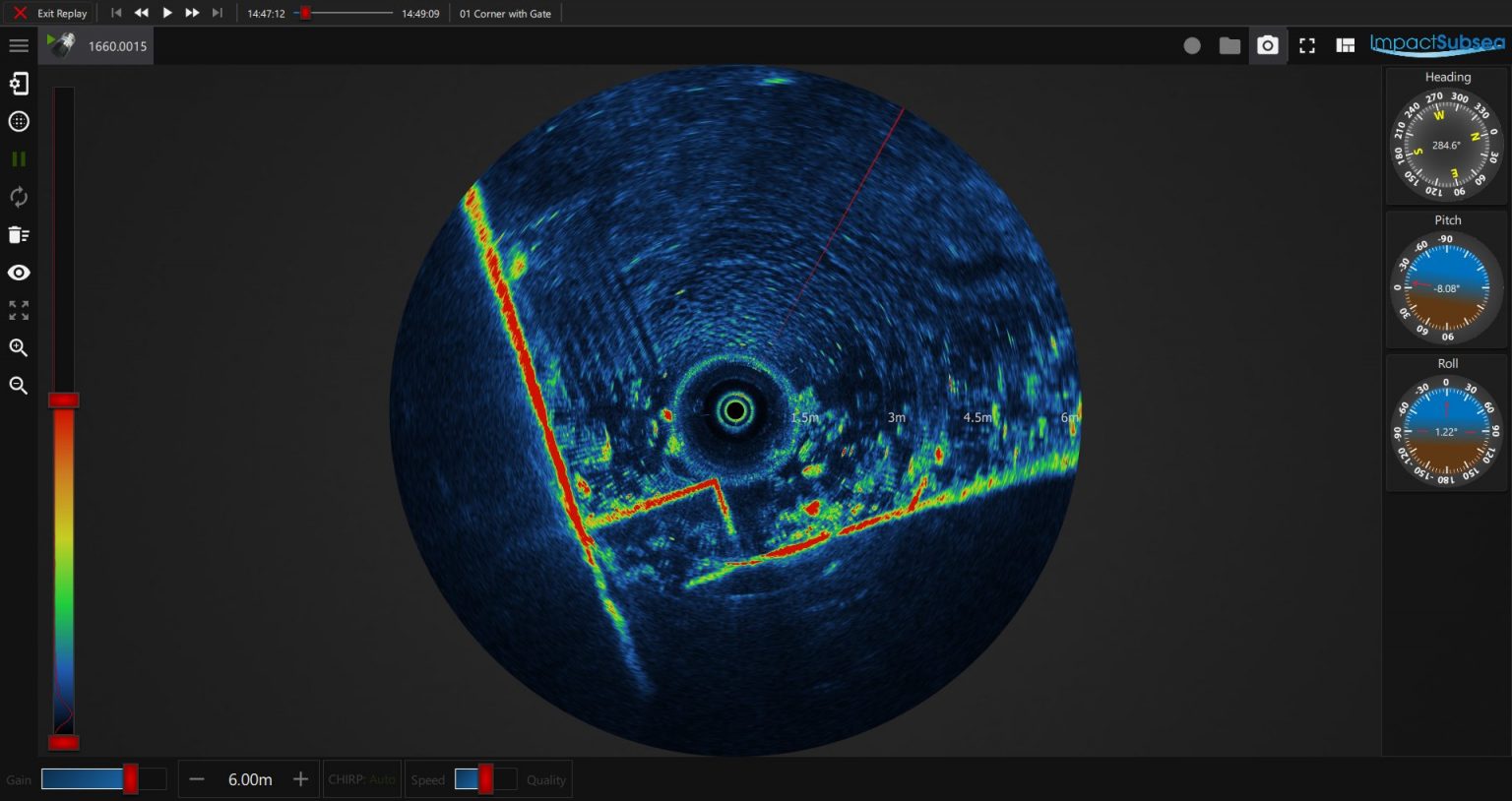1512x801 pixels.
Task: Increase range with the plus button
Action: [300, 778]
